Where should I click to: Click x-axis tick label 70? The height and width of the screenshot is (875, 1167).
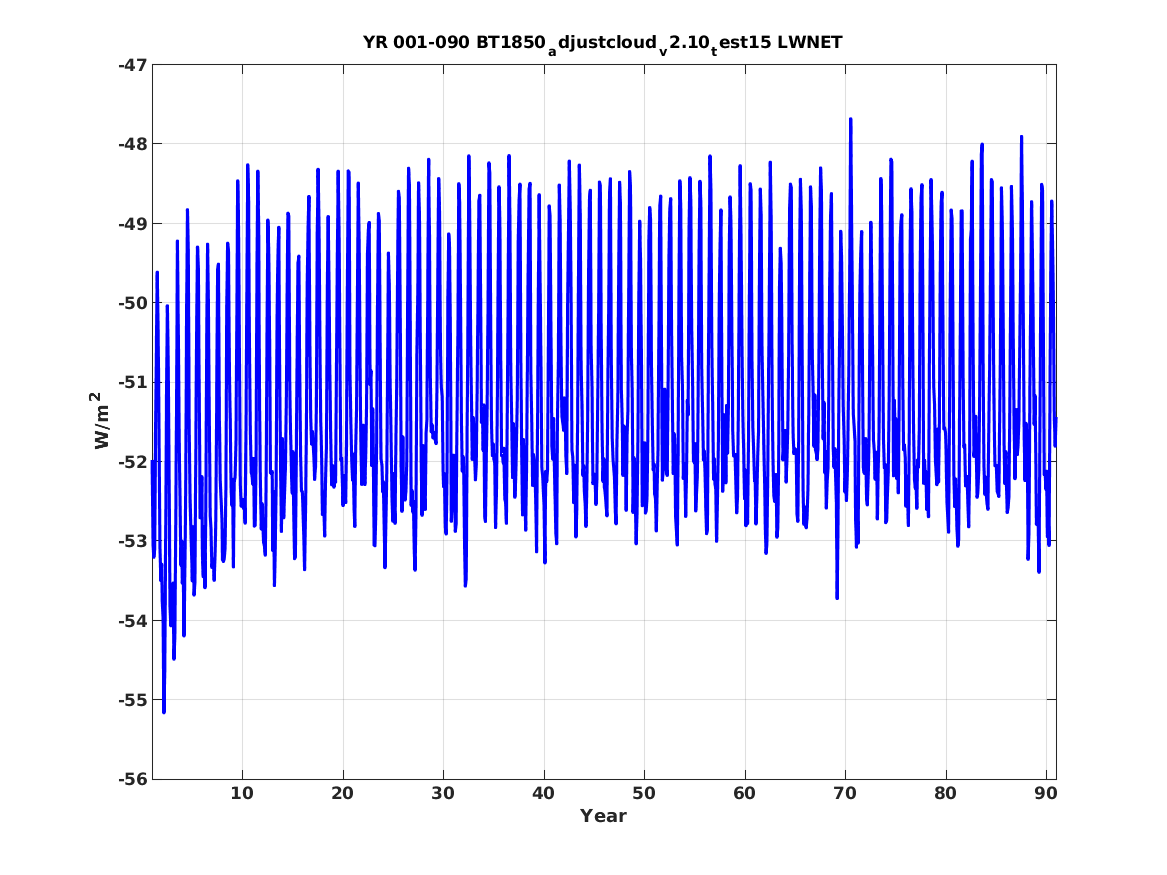coord(845,793)
